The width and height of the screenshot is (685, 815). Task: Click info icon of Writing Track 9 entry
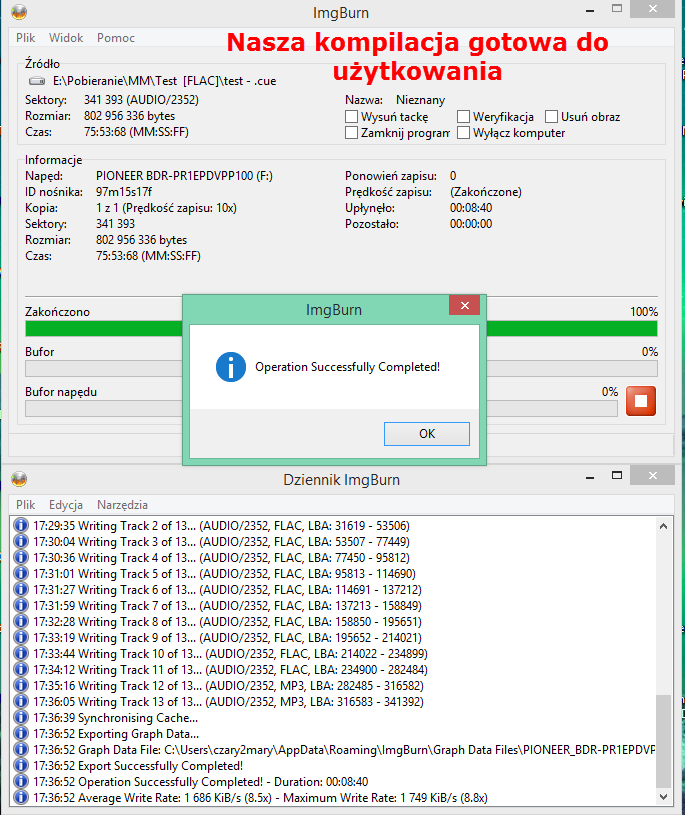point(21,638)
